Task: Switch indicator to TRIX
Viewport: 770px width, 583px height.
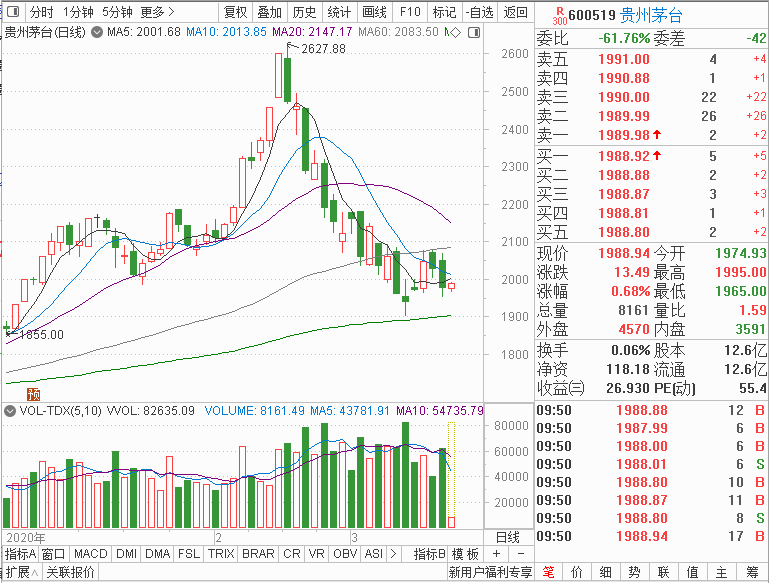Action: (221, 554)
